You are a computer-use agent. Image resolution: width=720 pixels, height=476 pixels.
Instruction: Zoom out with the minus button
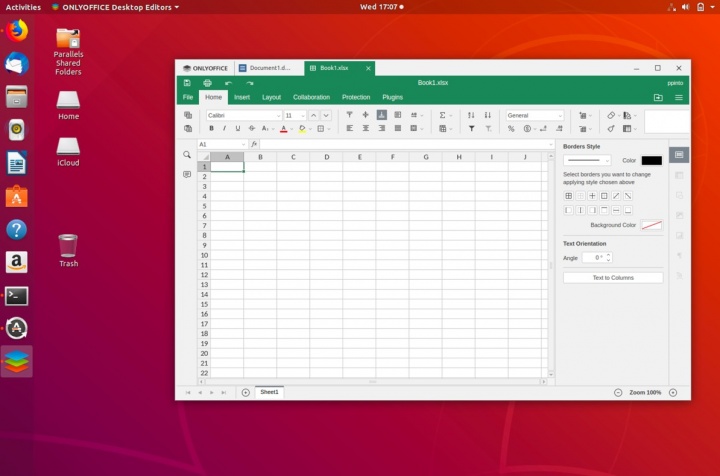pos(618,392)
